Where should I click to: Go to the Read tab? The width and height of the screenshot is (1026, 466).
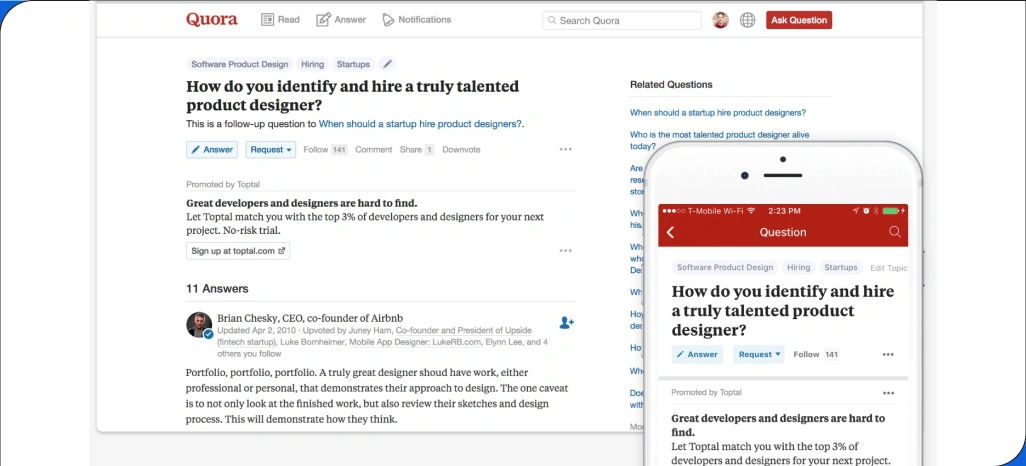click(x=280, y=20)
